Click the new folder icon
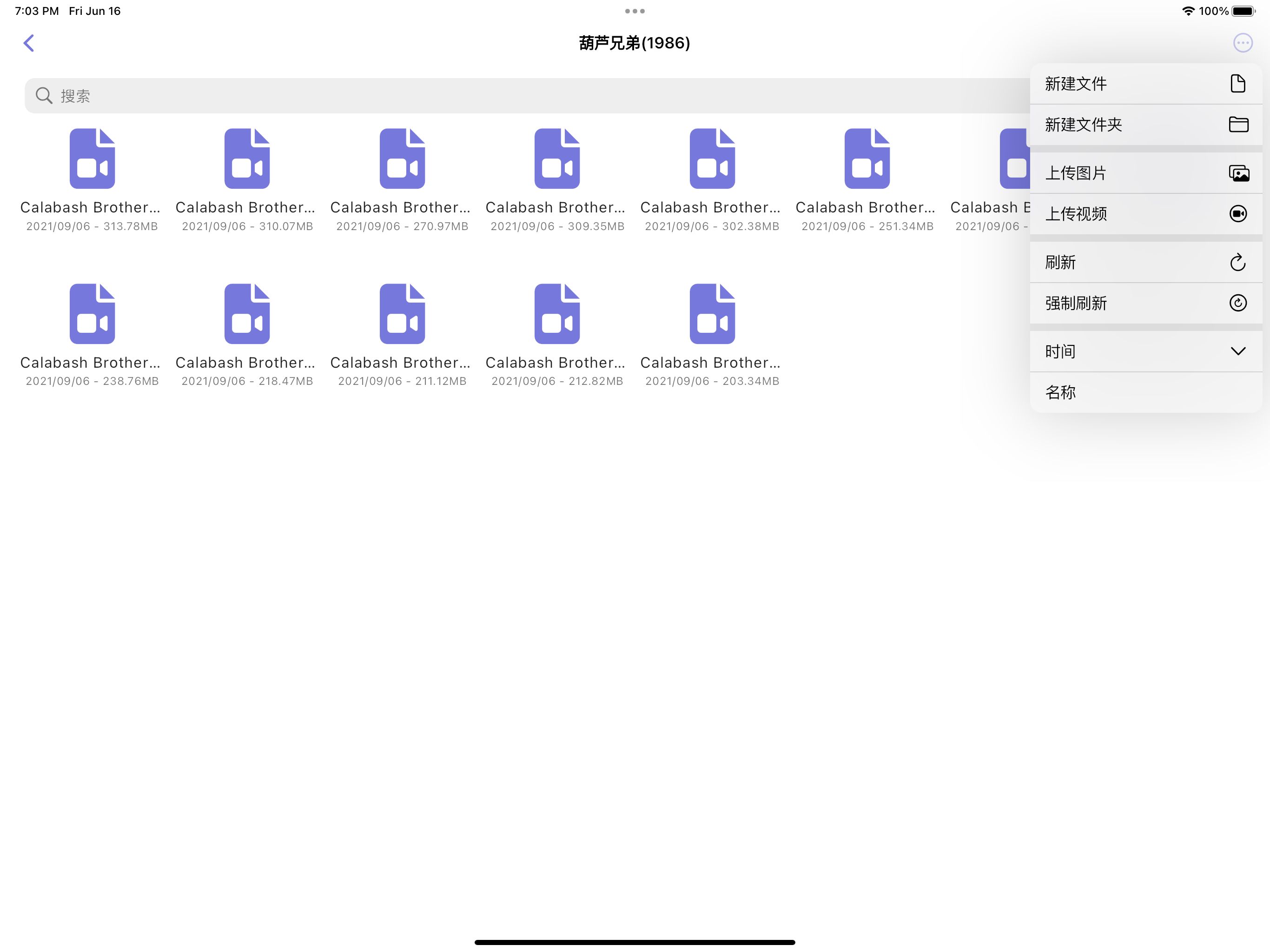Screen dimensions: 1270x952 (x=1238, y=125)
